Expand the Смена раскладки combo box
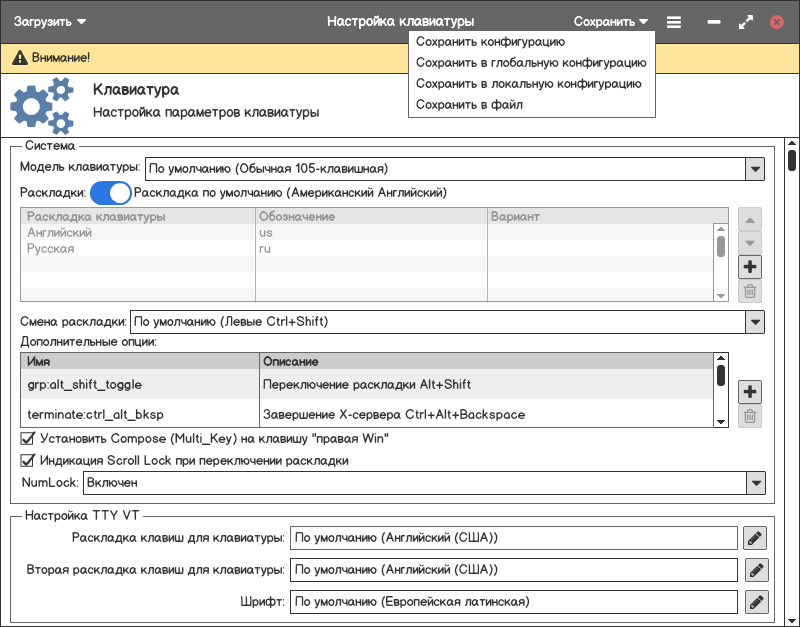 pyautogui.click(x=754, y=322)
